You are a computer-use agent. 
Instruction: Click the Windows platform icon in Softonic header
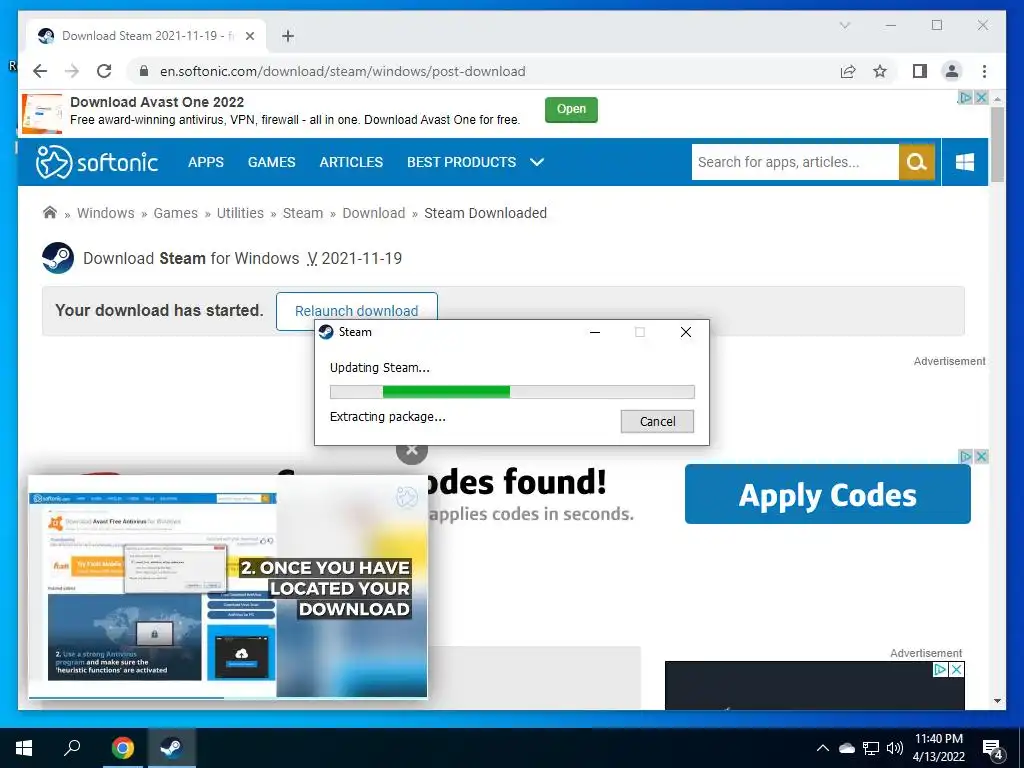pos(965,162)
